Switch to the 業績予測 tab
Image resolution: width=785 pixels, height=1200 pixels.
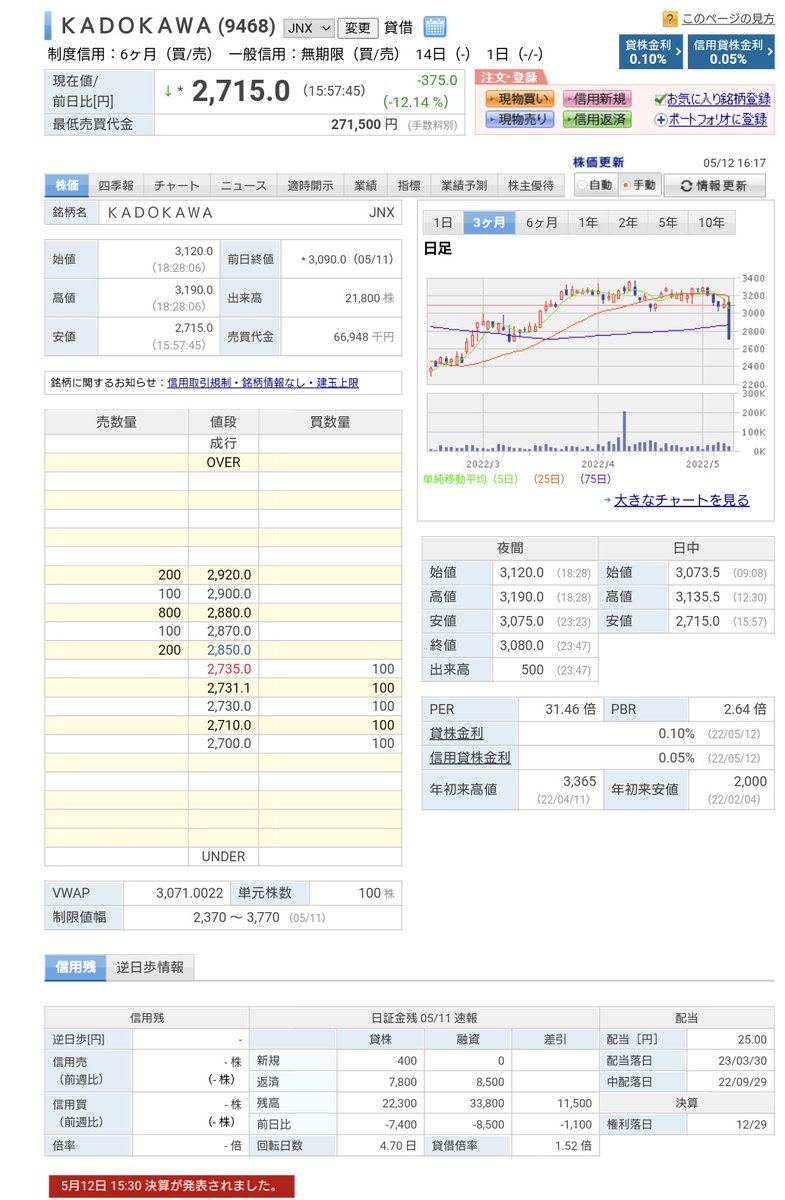pyautogui.click(x=464, y=185)
